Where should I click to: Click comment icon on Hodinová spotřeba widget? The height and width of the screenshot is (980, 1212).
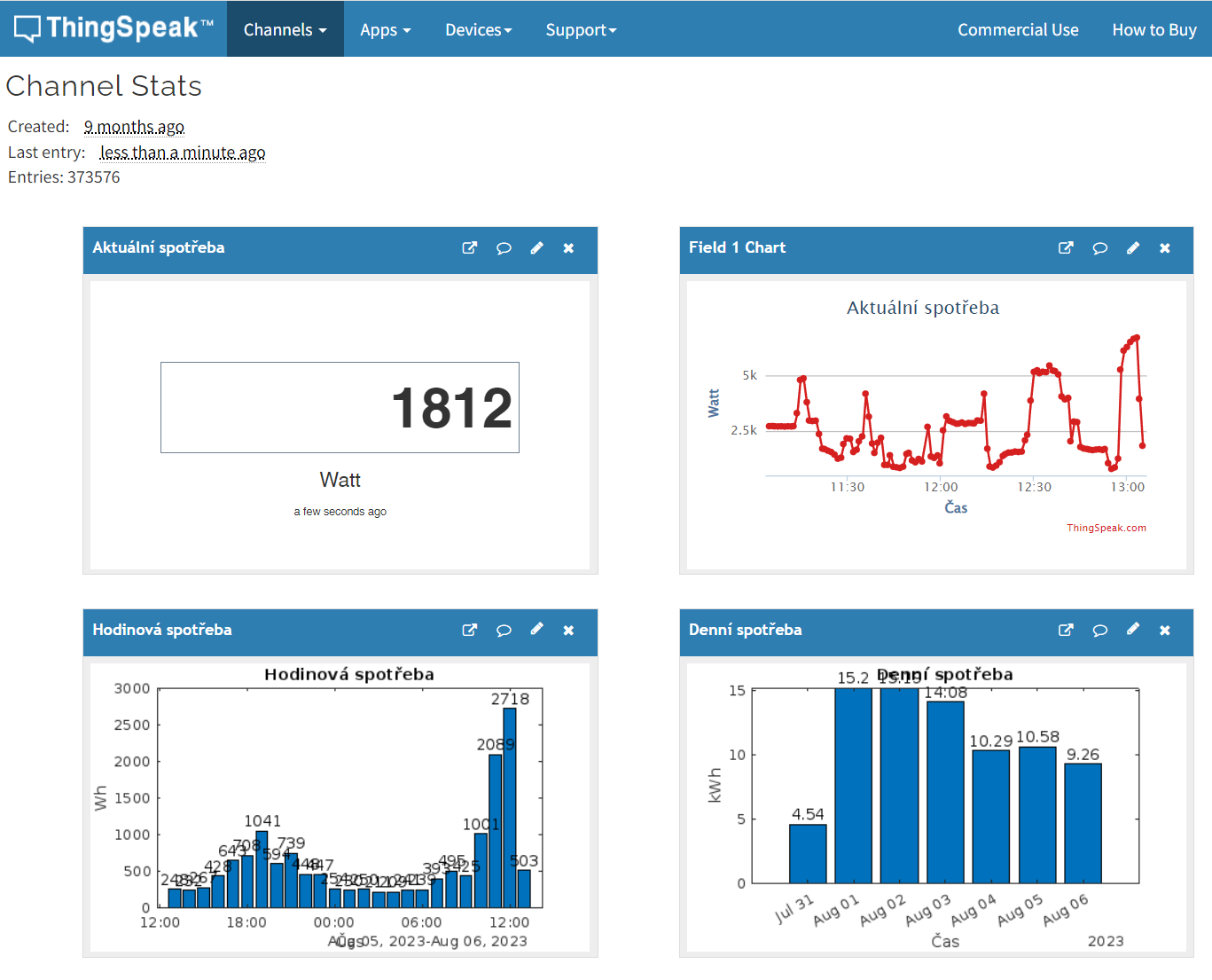(504, 631)
